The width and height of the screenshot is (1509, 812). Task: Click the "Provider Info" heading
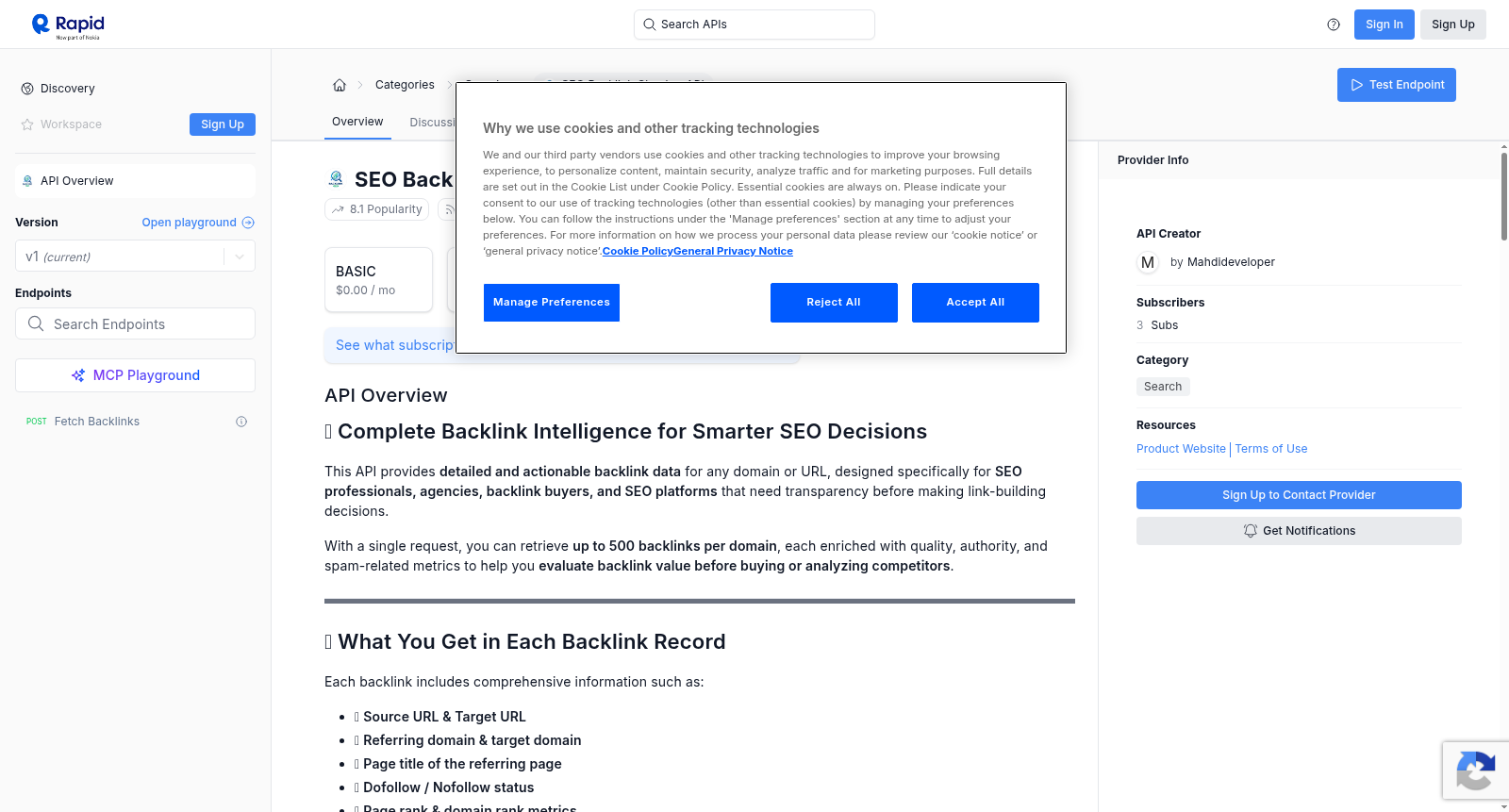click(1152, 160)
